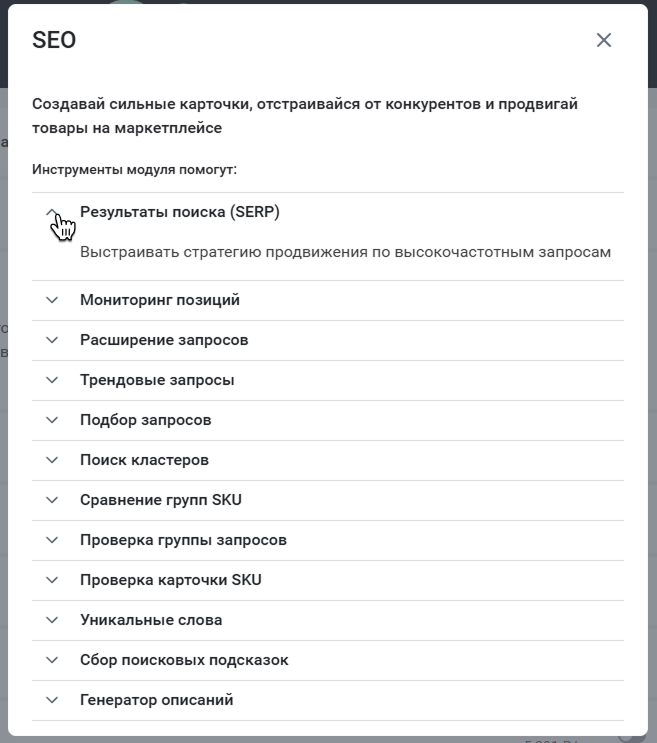Image resolution: width=657 pixels, height=743 pixels.
Task: Select the Поиск кластеров row label
Action: tap(144, 460)
